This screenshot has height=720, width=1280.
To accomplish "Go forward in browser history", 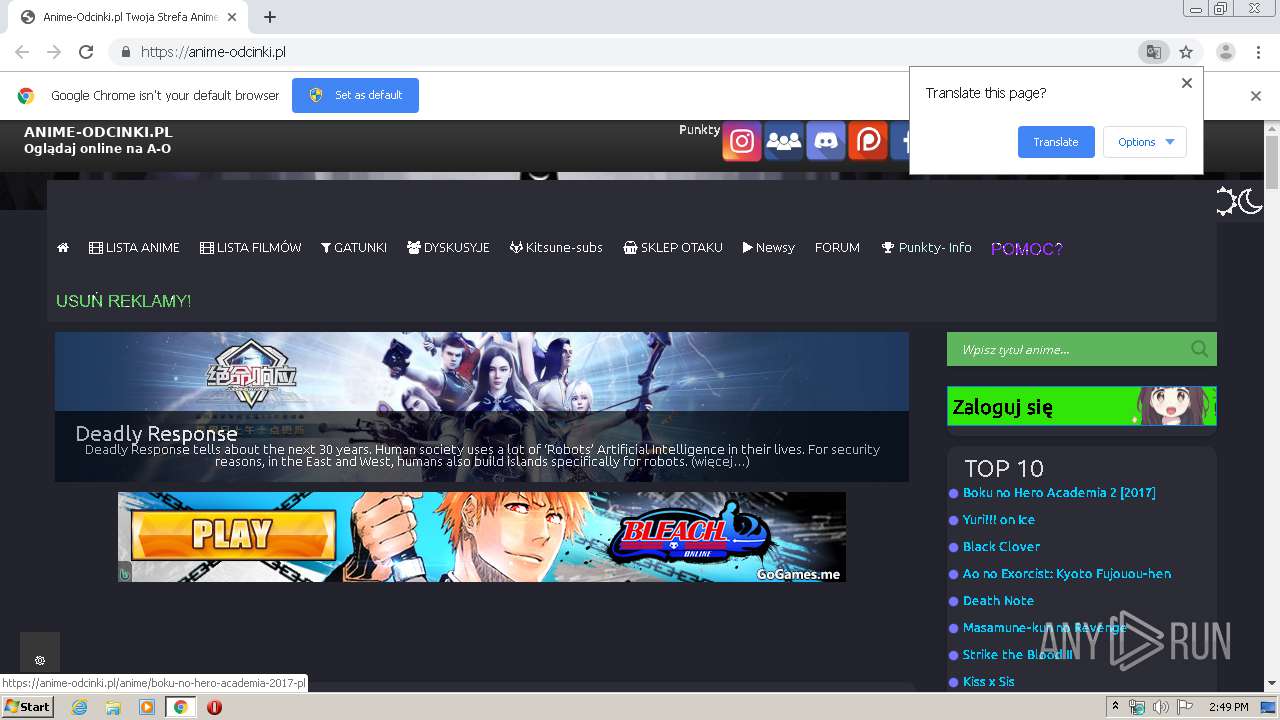I will pos(54,52).
